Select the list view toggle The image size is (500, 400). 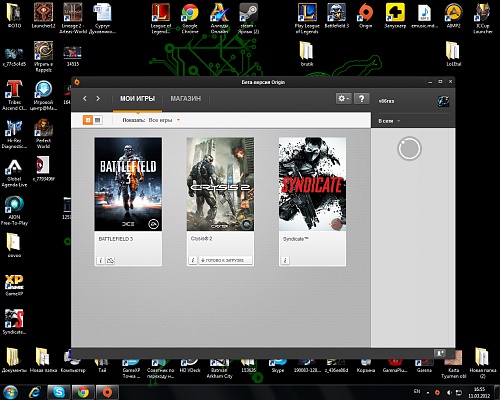(x=97, y=120)
